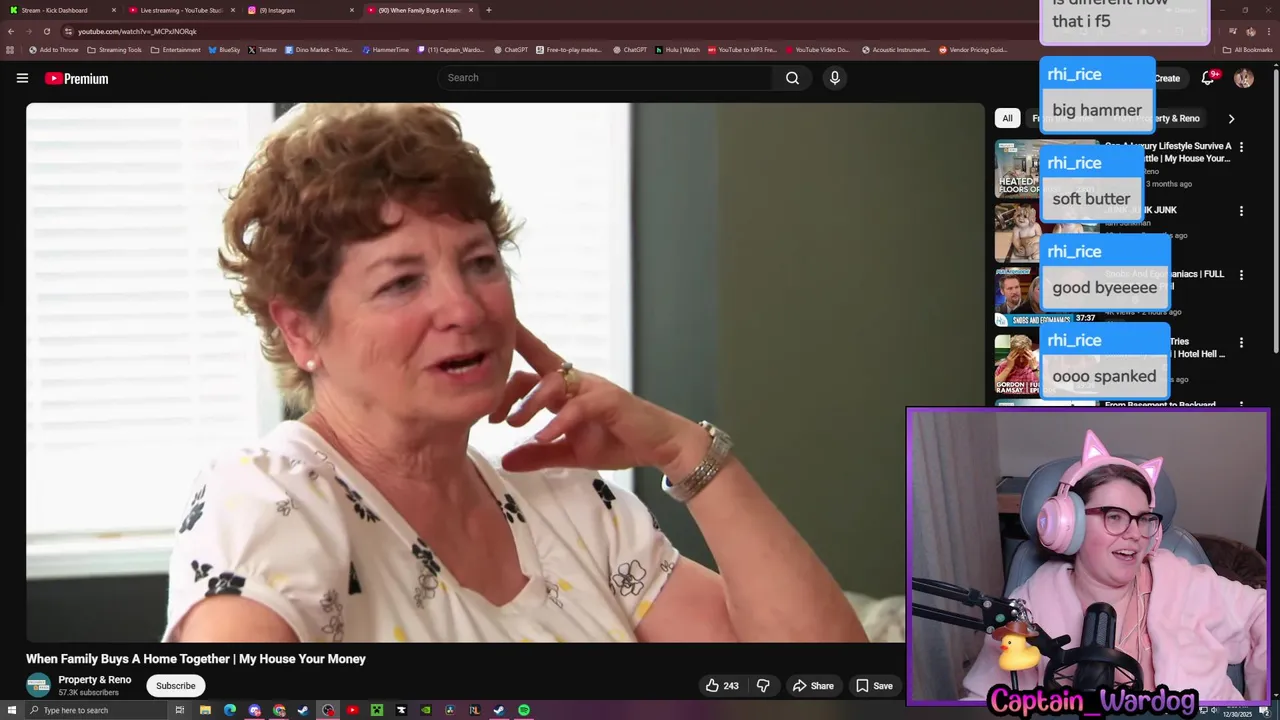Open Dino Market Twitch bookmark
Screen dimensions: 1280x720
click(318, 50)
